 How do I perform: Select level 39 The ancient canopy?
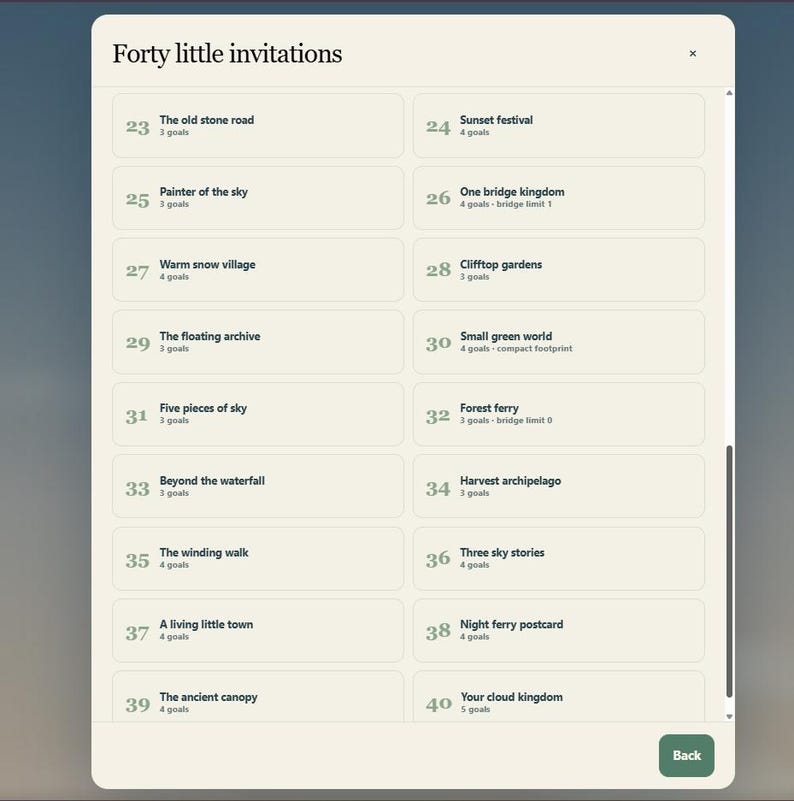(x=258, y=696)
